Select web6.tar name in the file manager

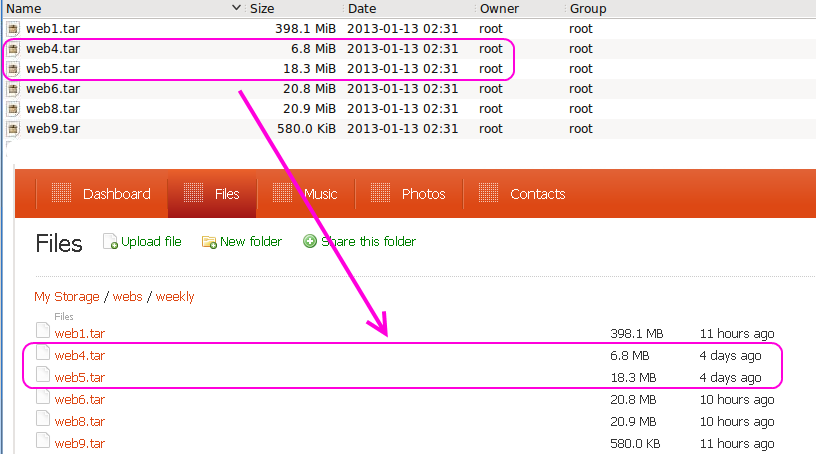click(x=53, y=89)
